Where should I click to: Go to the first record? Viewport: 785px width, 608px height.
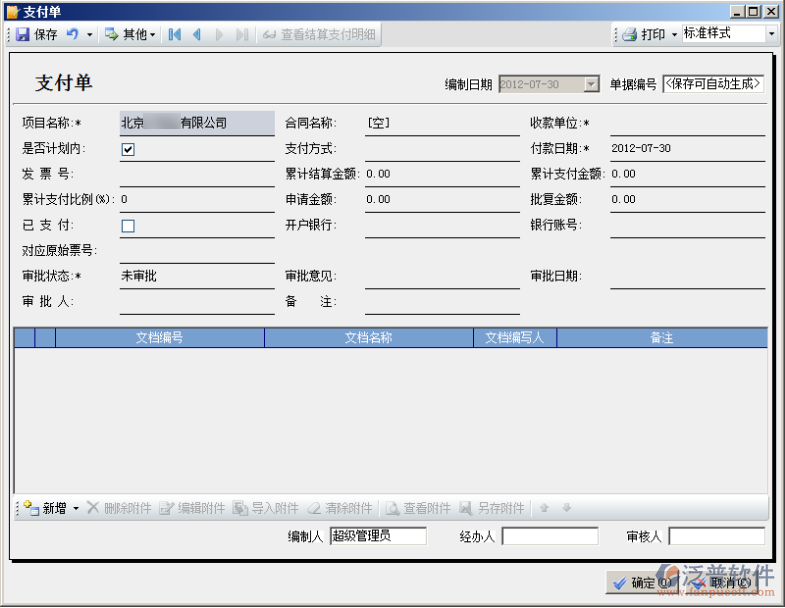pyautogui.click(x=175, y=34)
